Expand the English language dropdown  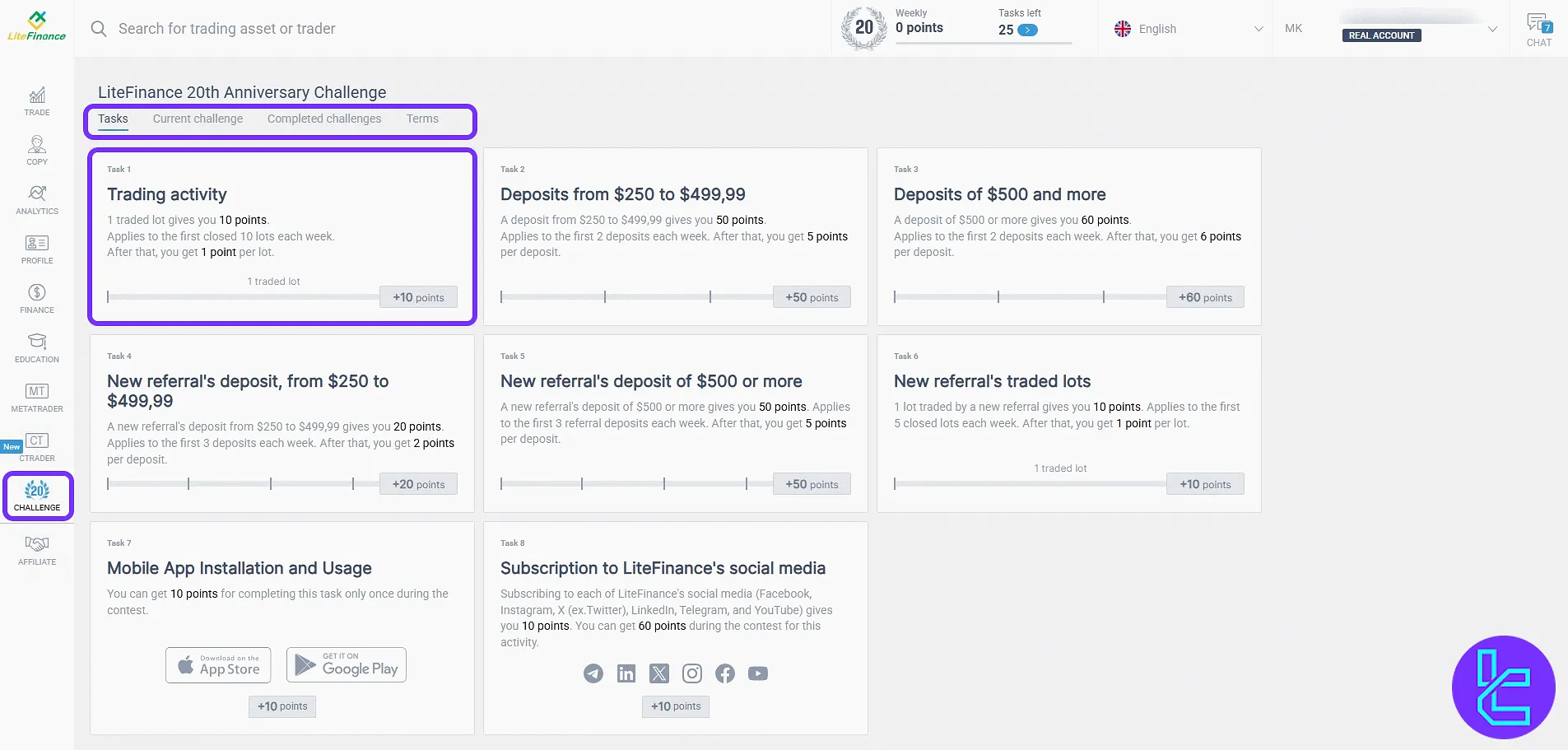[1258, 29]
